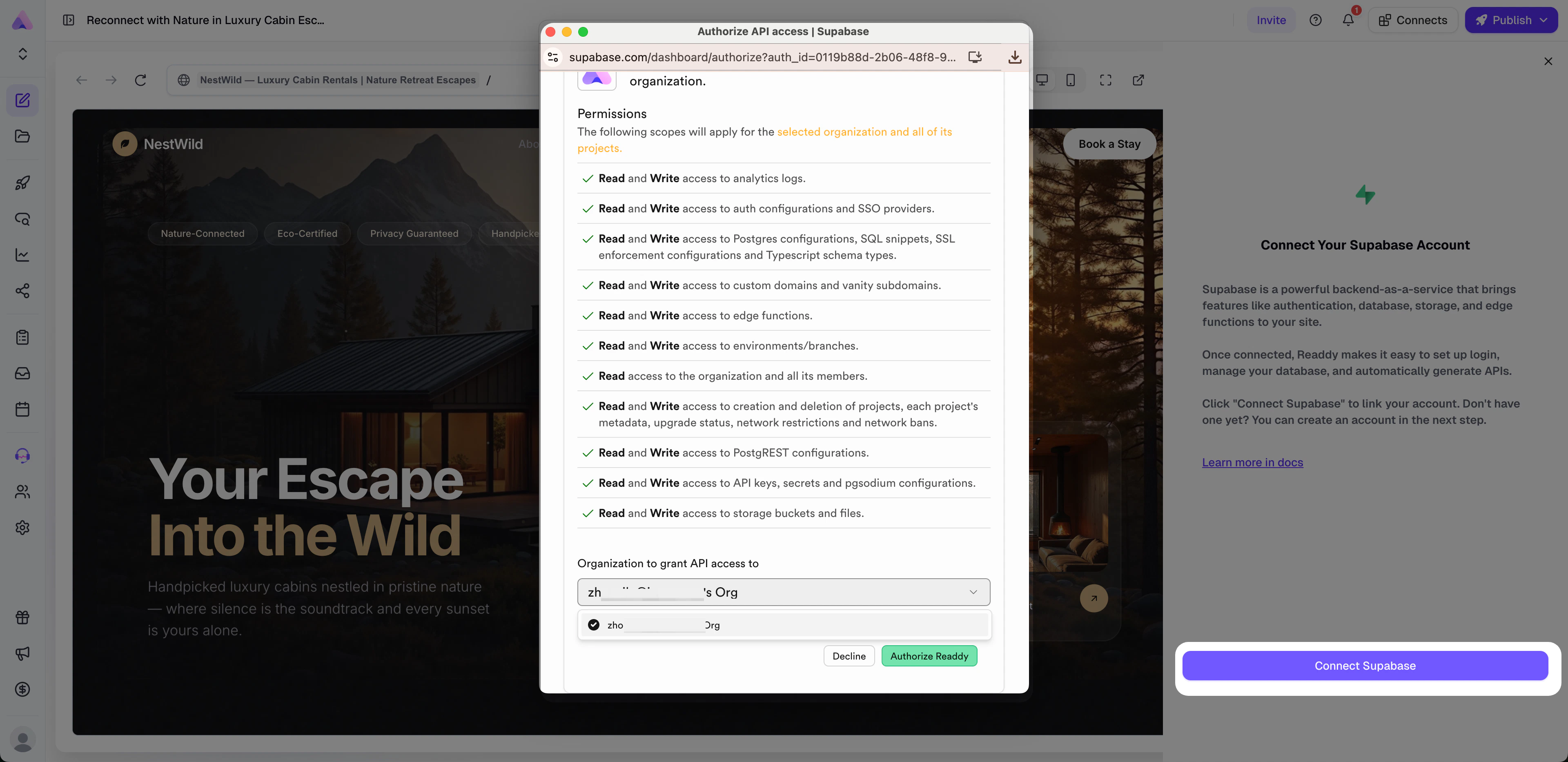Viewport: 1568px width, 762px height.
Task: Click the analytics logs permission row
Action: coord(784,178)
